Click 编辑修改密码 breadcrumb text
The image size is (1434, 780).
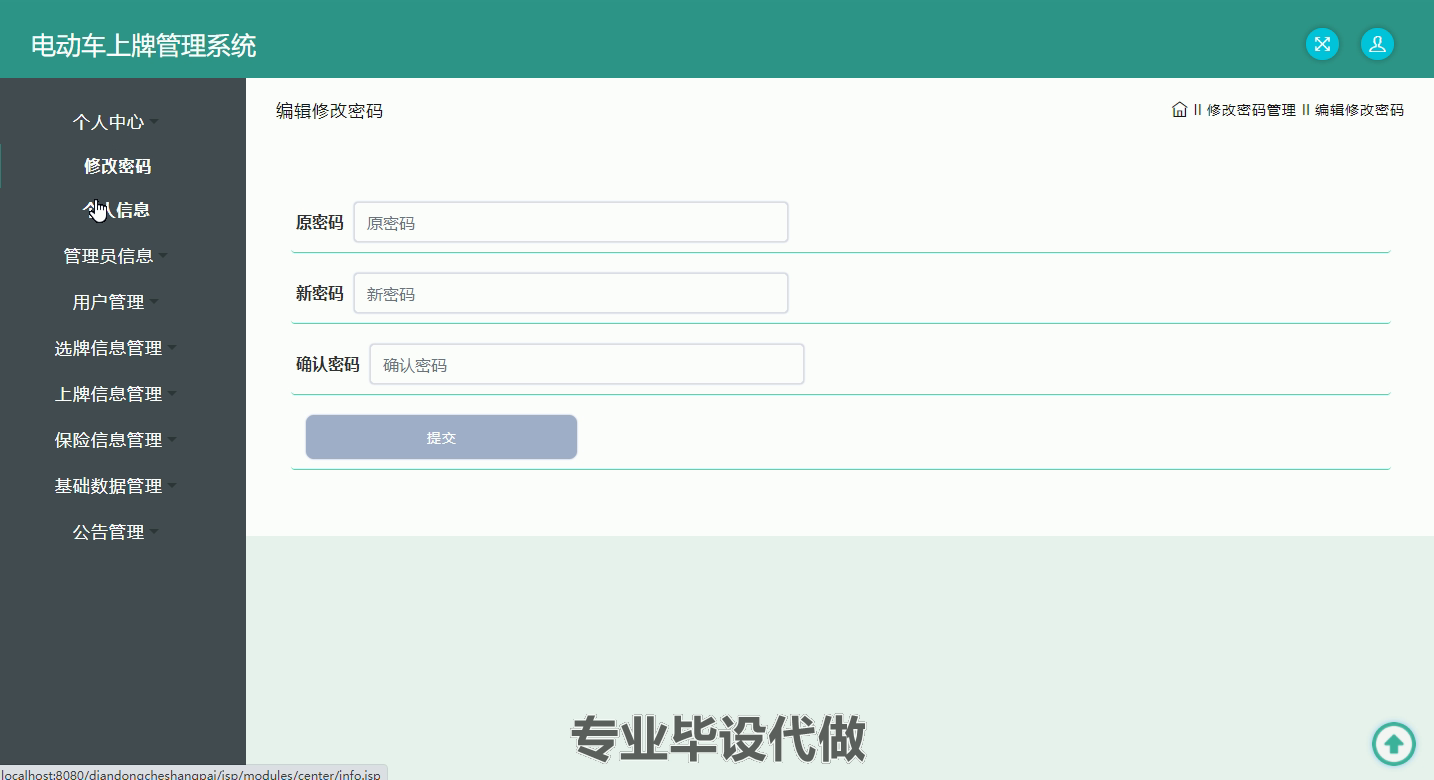pos(1359,110)
